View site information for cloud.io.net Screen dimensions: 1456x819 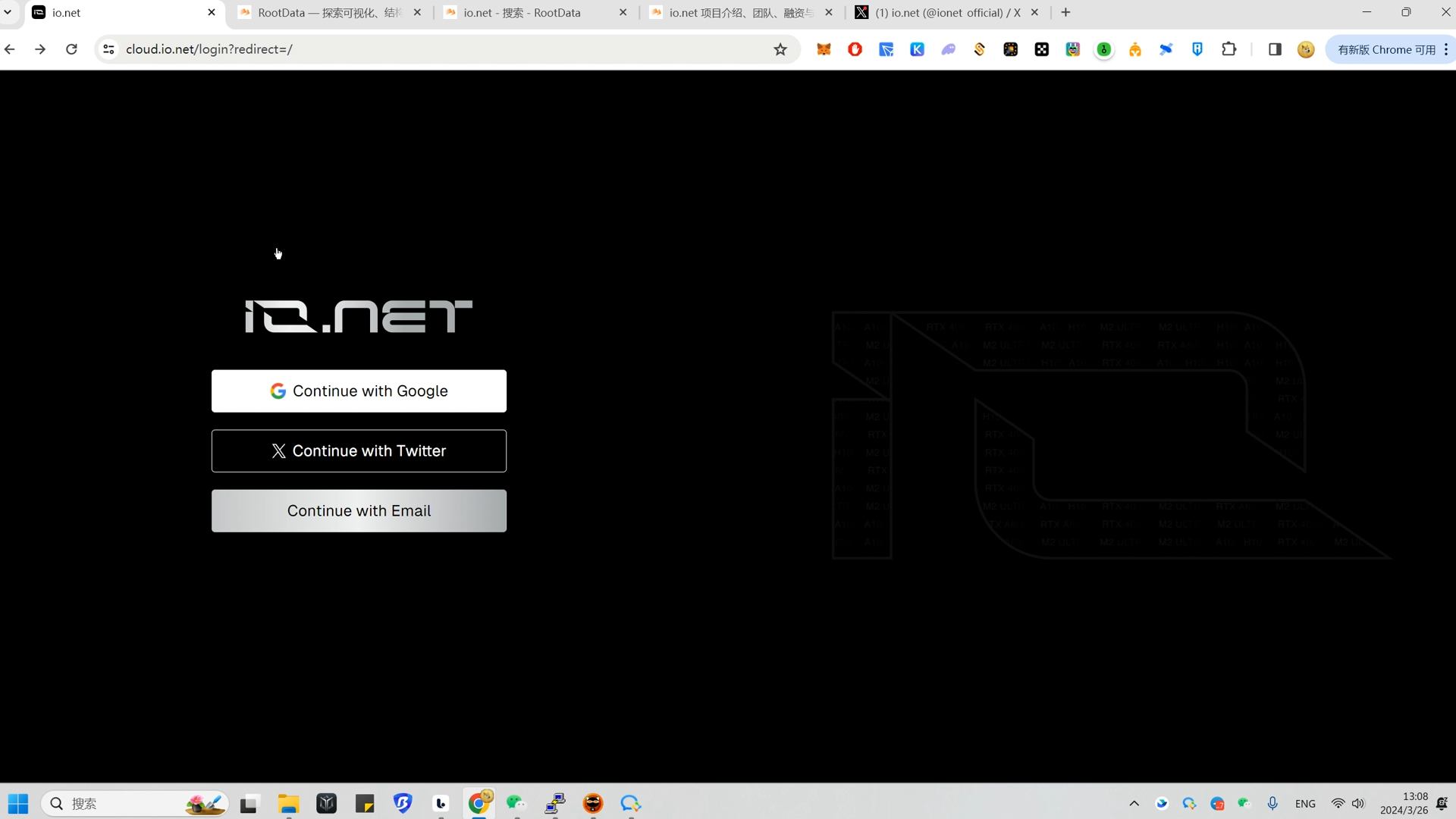(x=108, y=49)
